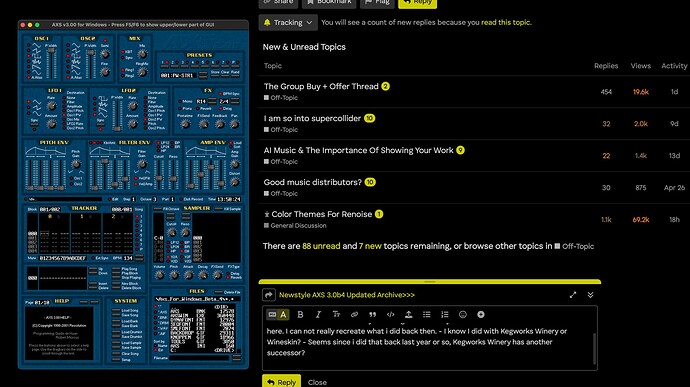Toggle the rich text editor mode switch
This screenshot has width=690, height=387.
(x=278, y=314)
